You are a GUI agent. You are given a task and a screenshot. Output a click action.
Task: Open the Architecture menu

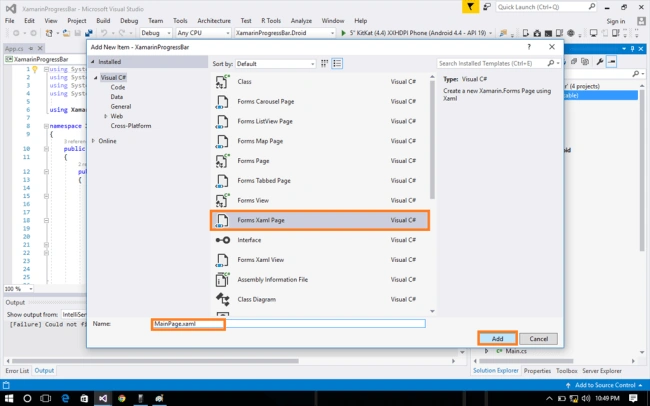tap(214, 21)
